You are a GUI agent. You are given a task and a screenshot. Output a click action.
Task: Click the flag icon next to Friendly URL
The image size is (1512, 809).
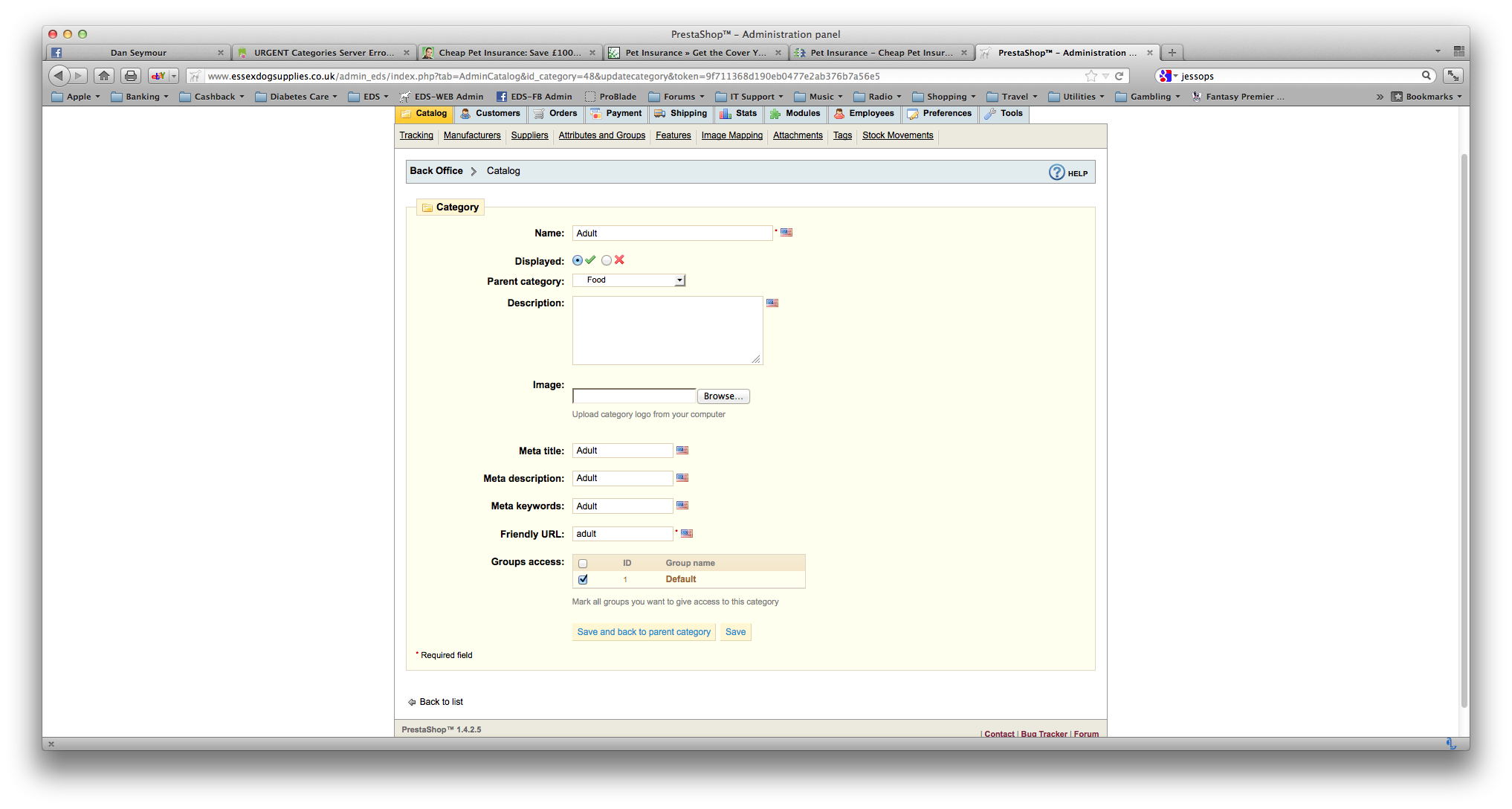coord(687,533)
